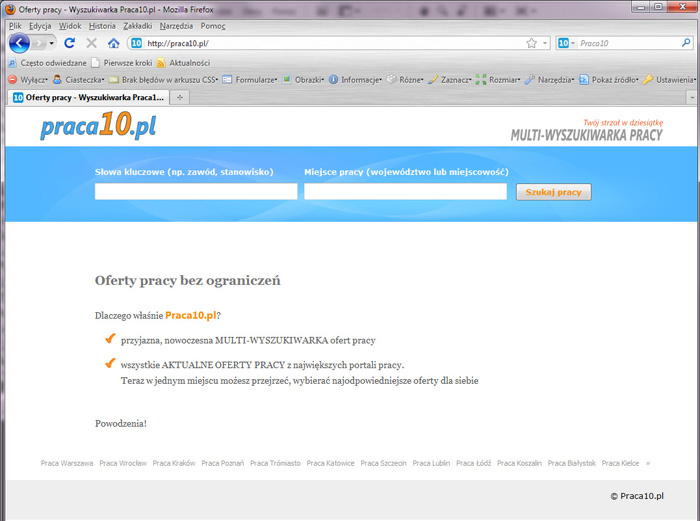Open the Praca Białystok link

point(572,463)
